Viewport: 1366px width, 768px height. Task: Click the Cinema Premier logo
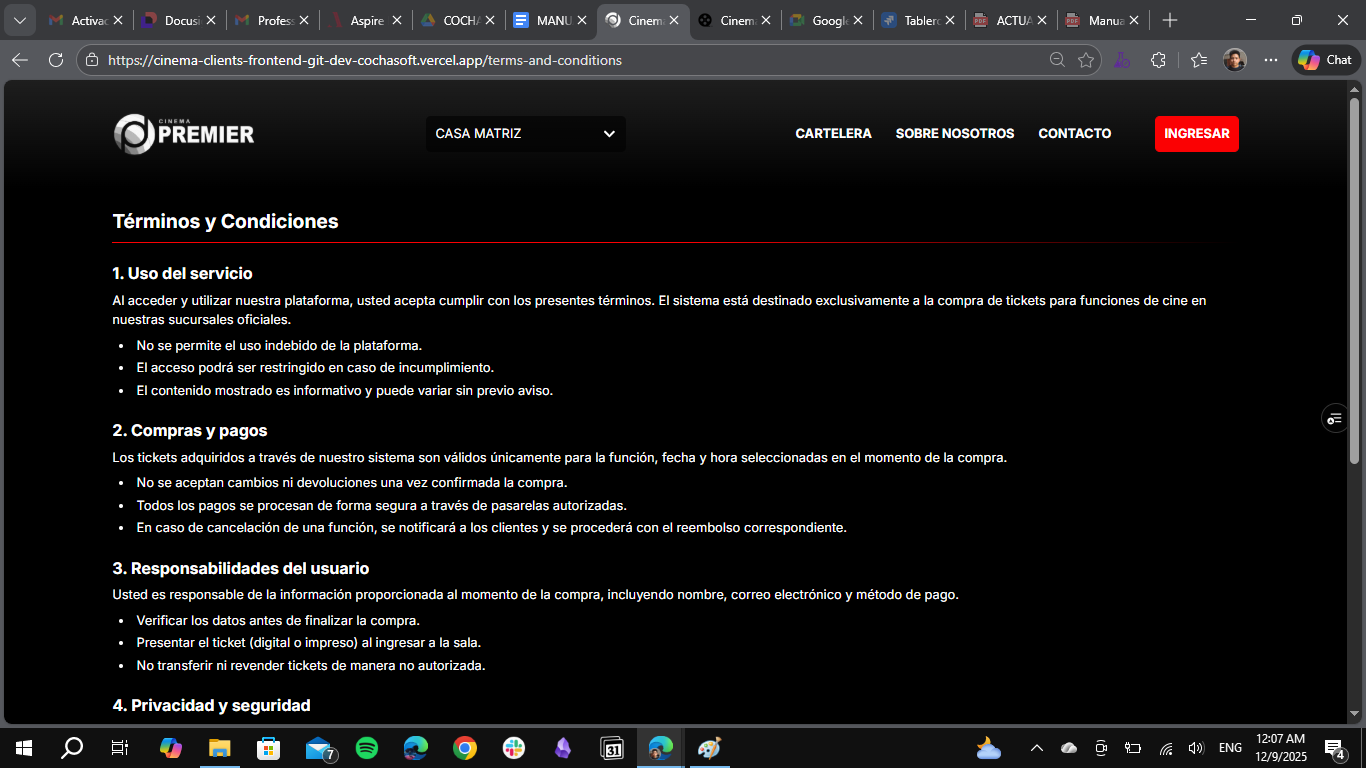[184, 133]
